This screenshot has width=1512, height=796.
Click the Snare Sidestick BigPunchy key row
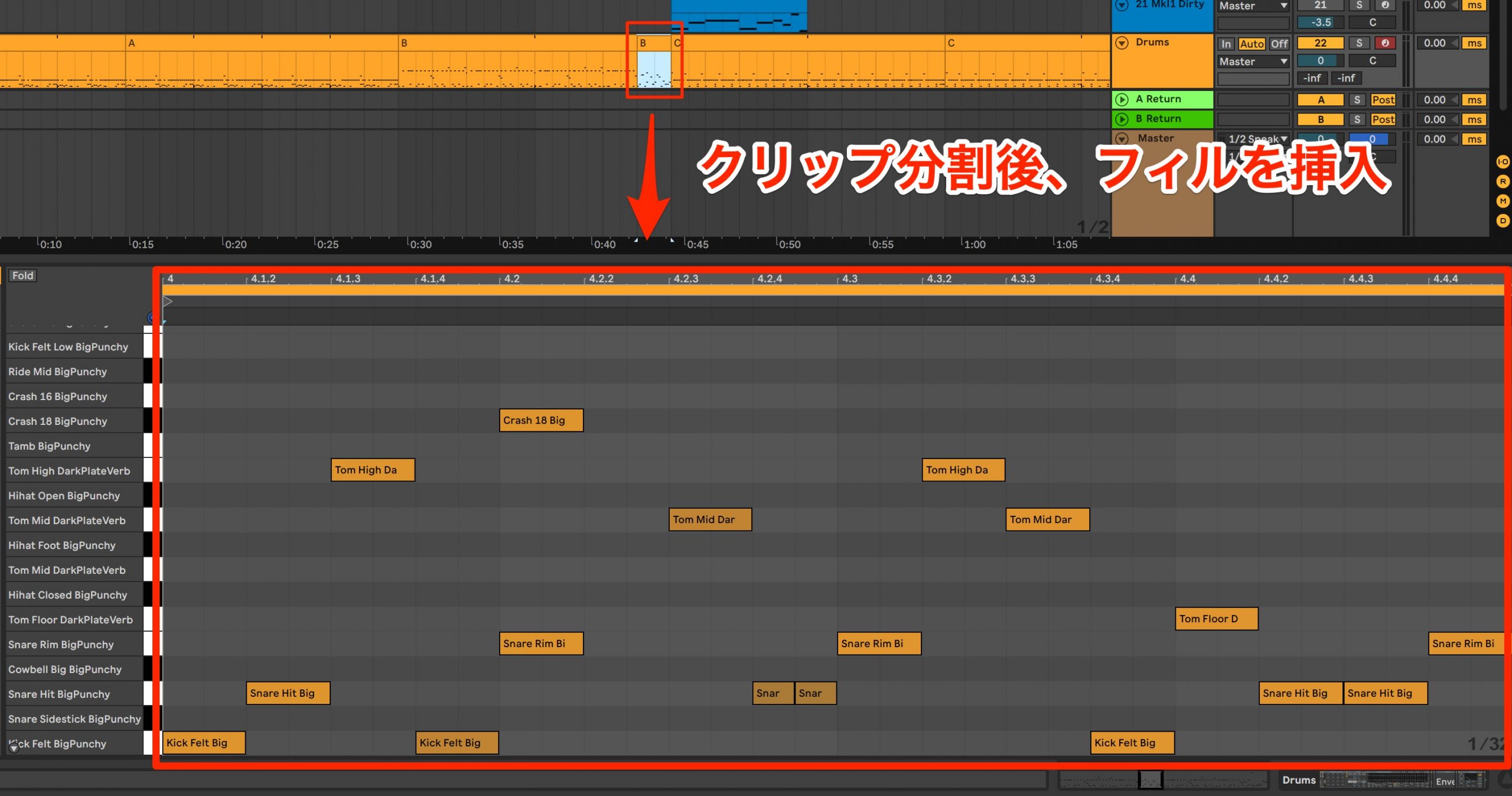click(75, 719)
